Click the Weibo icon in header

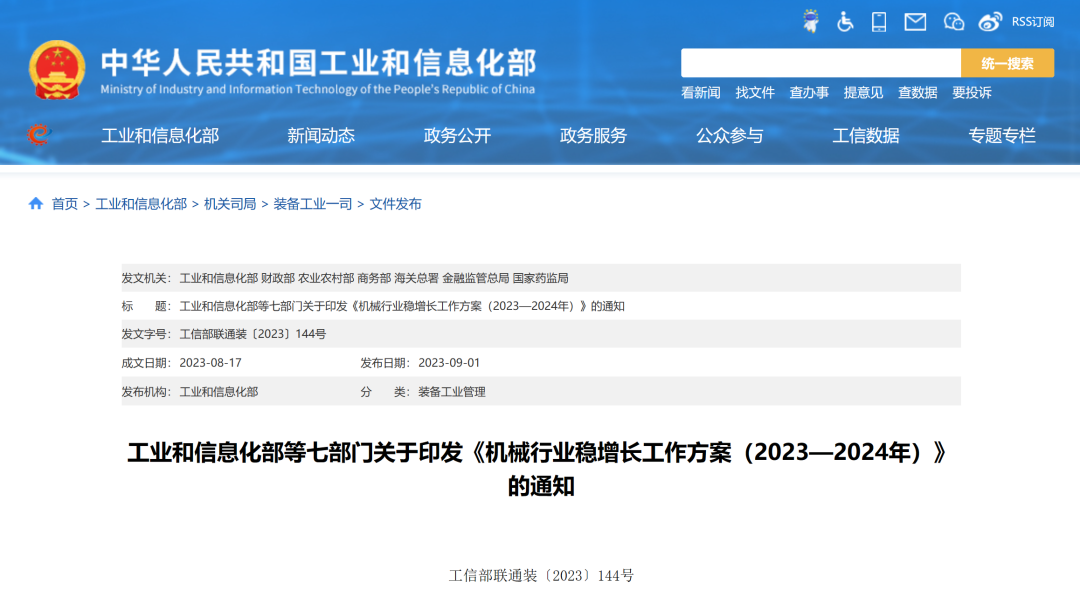pyautogui.click(x=990, y=22)
